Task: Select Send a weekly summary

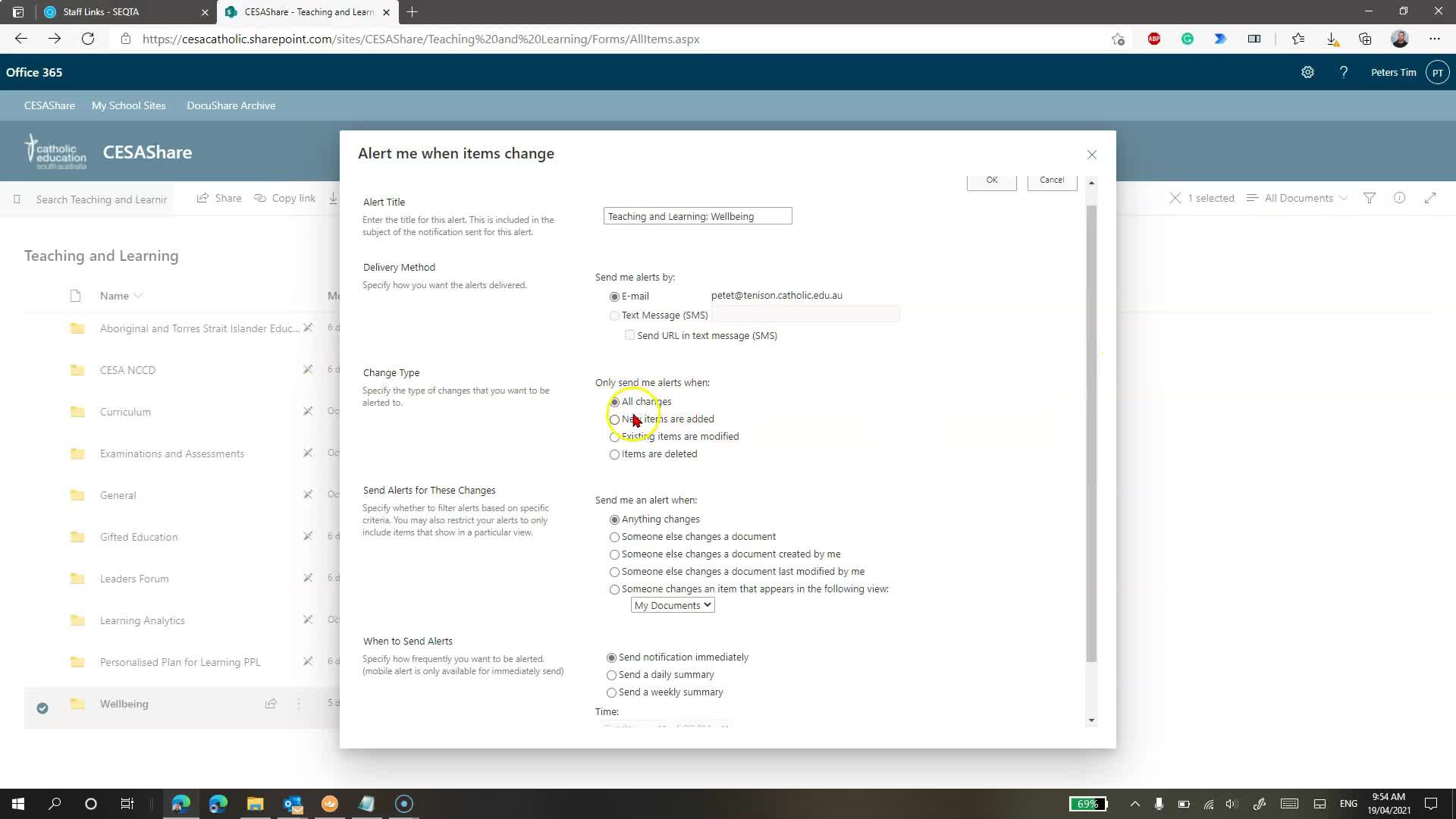Action: click(611, 692)
